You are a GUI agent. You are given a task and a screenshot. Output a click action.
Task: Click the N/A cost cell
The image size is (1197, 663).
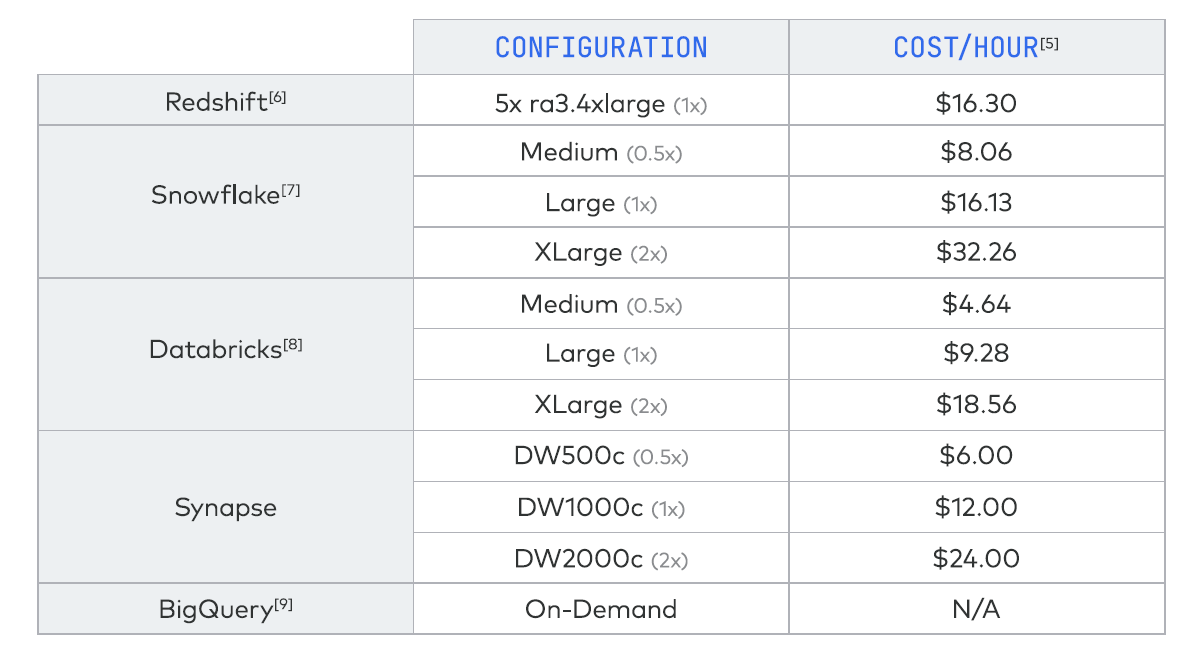pos(976,609)
